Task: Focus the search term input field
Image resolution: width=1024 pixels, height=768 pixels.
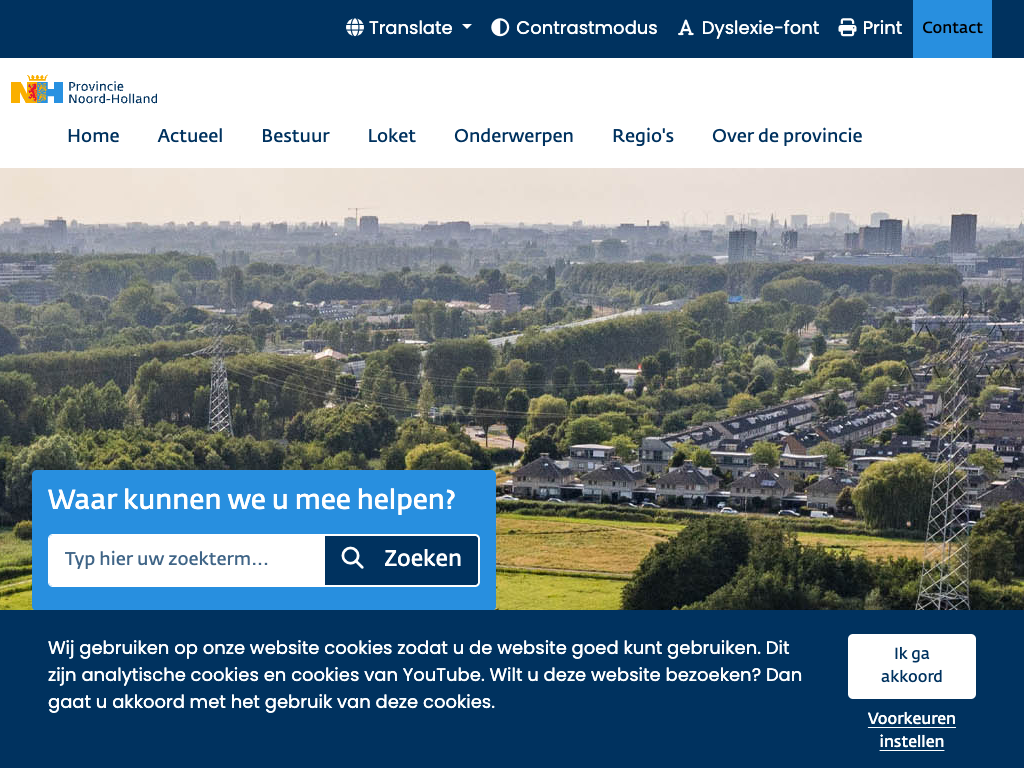Action: point(187,559)
